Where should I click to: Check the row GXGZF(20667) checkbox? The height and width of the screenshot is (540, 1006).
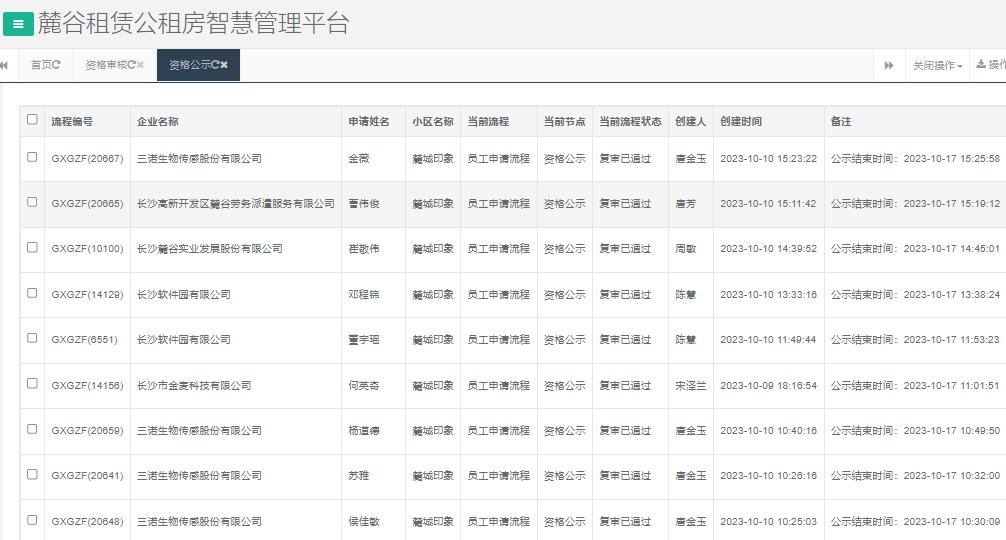click(x=32, y=157)
